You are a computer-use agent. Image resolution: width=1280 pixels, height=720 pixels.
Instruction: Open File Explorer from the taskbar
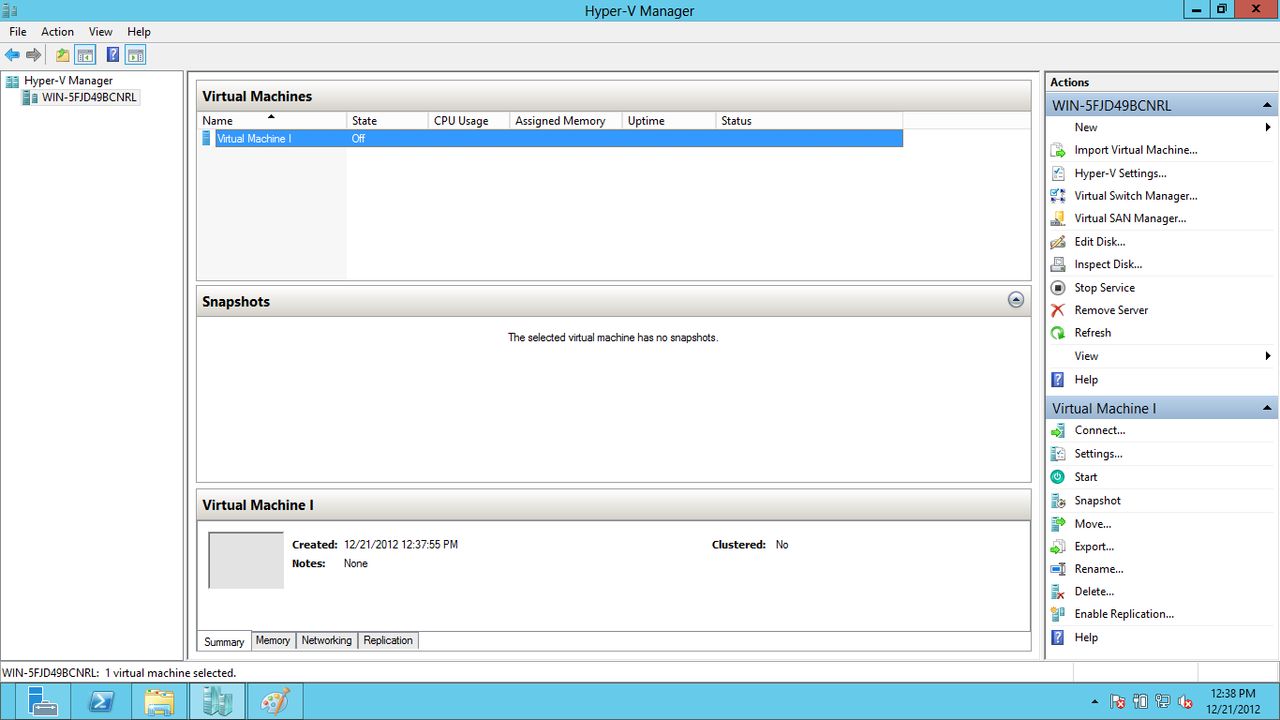[159, 701]
